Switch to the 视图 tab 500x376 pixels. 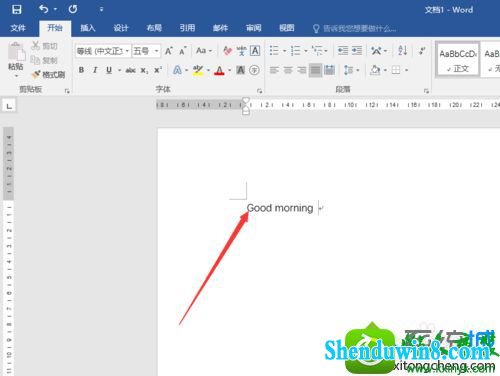click(287, 28)
